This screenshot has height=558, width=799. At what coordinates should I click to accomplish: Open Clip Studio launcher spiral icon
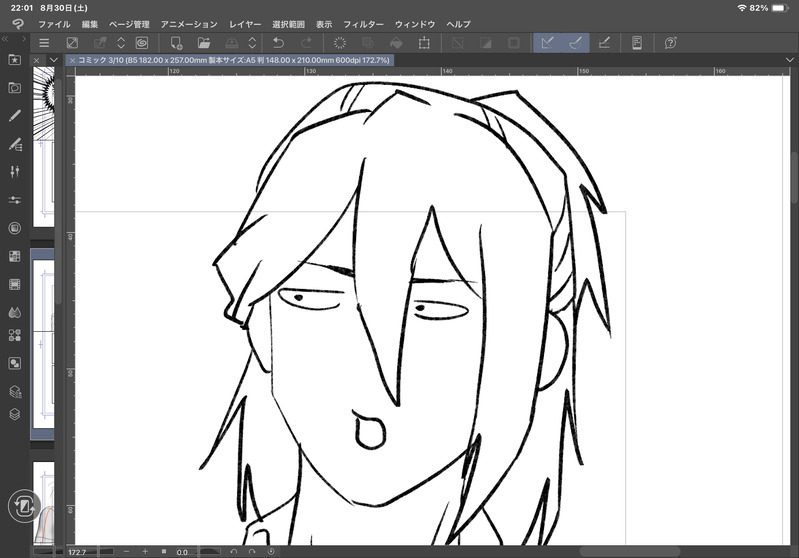142,43
